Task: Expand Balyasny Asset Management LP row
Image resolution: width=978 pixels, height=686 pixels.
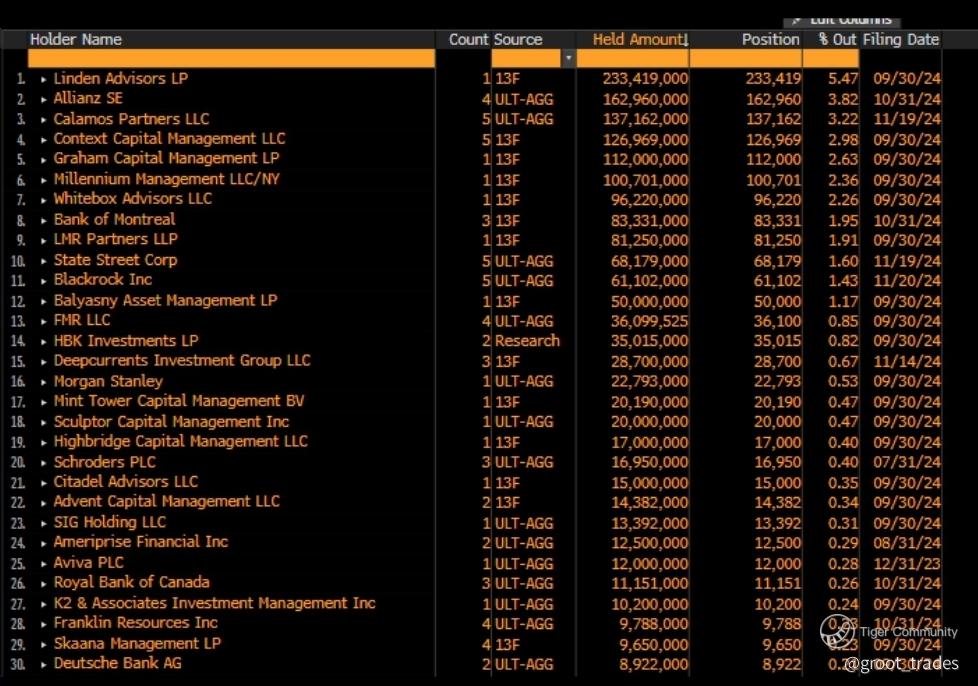Action: point(44,302)
